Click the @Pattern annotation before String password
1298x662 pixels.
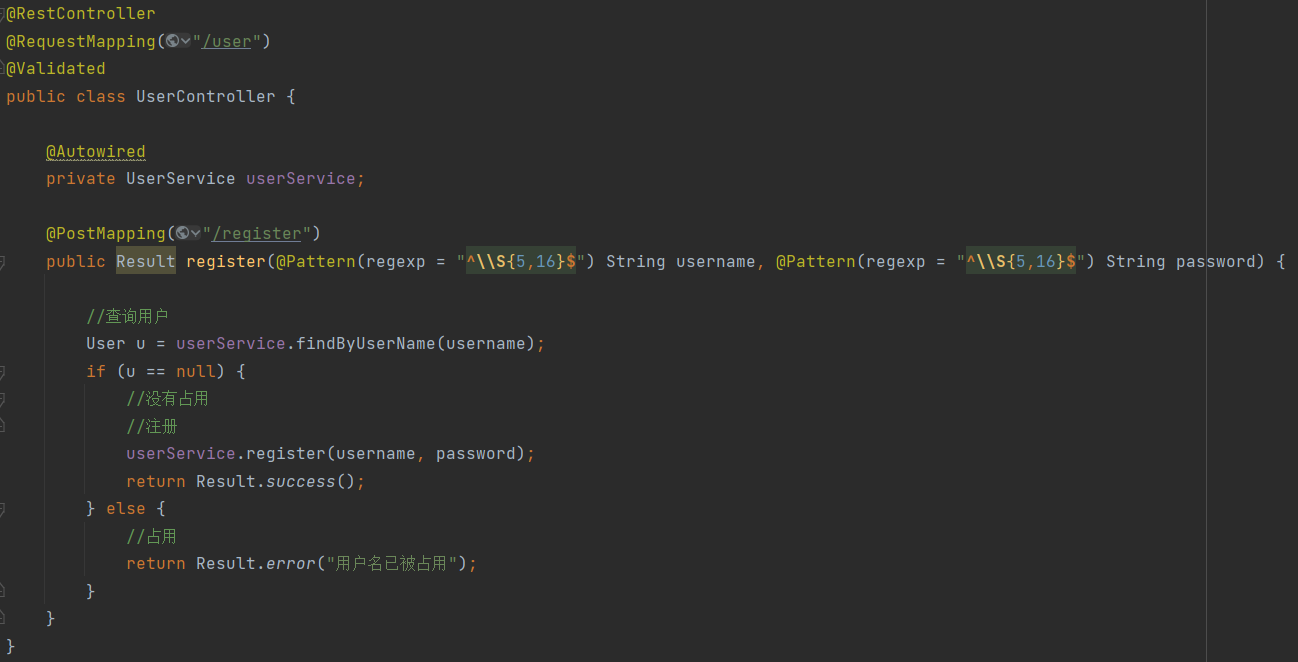point(816,262)
